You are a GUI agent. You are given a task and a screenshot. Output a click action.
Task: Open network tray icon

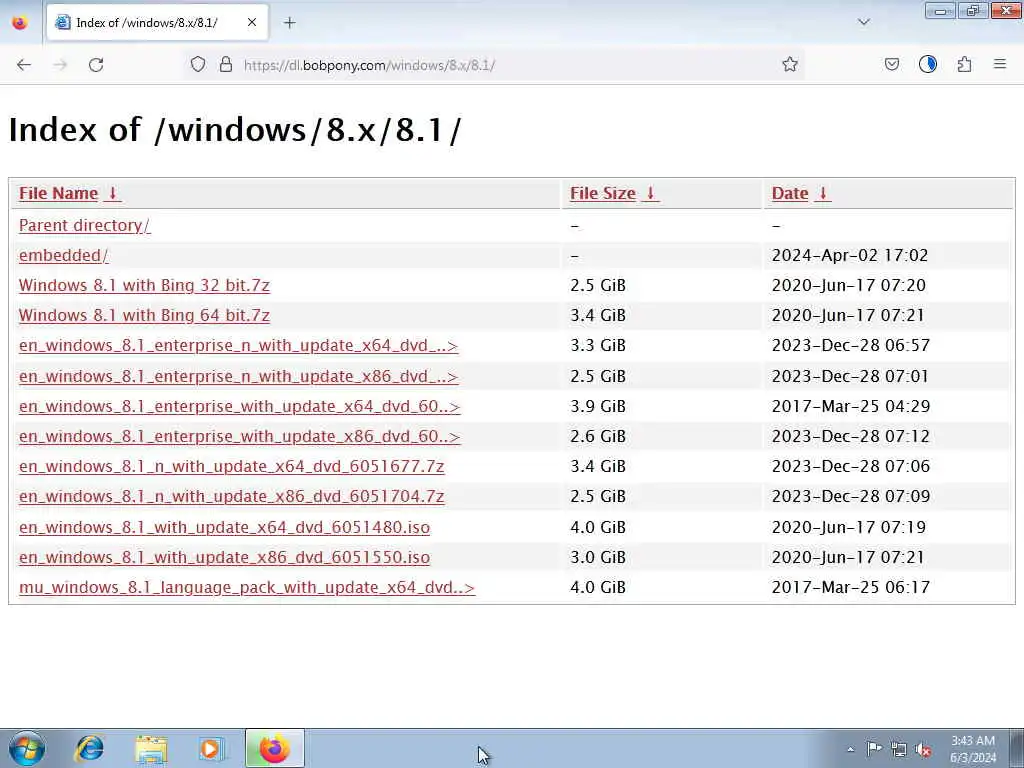[x=899, y=749]
